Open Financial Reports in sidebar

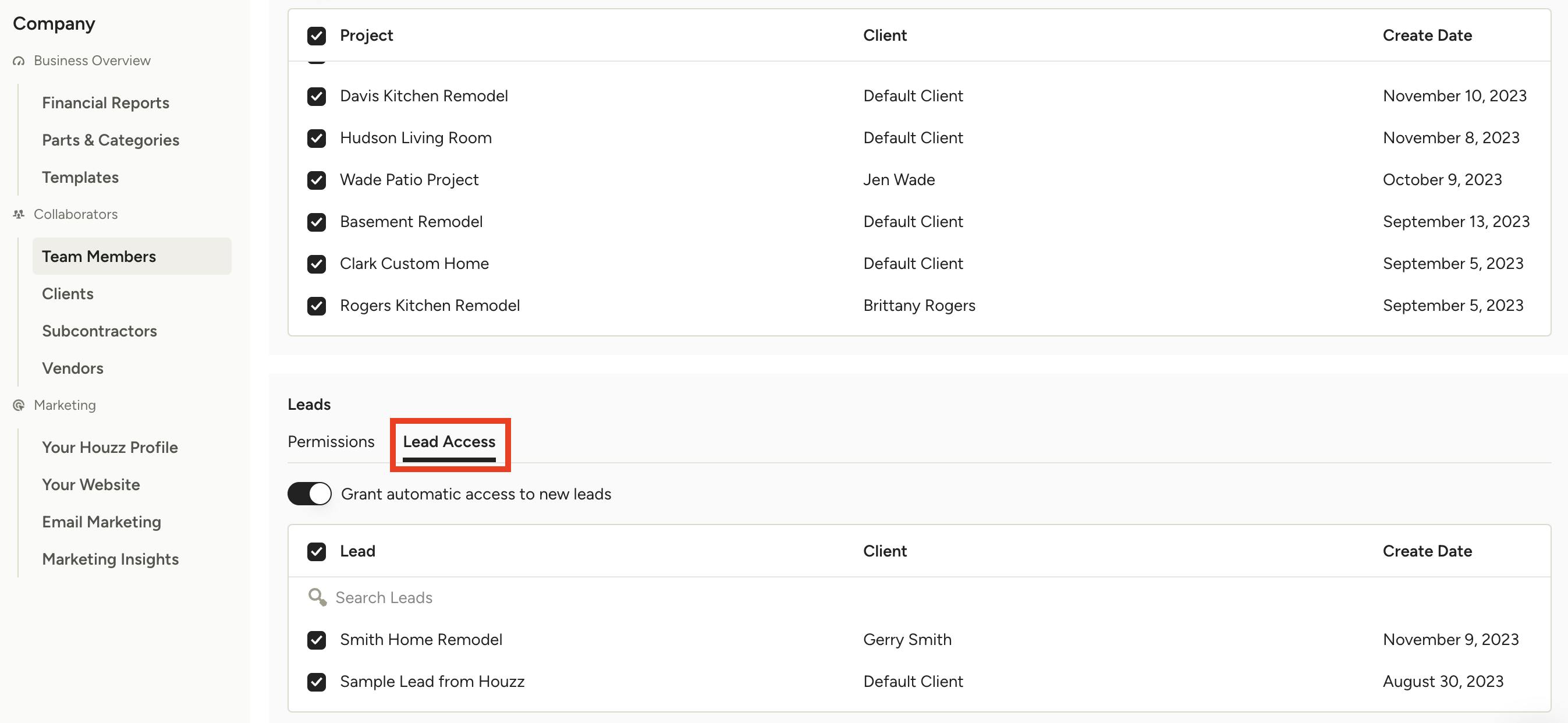(x=106, y=103)
